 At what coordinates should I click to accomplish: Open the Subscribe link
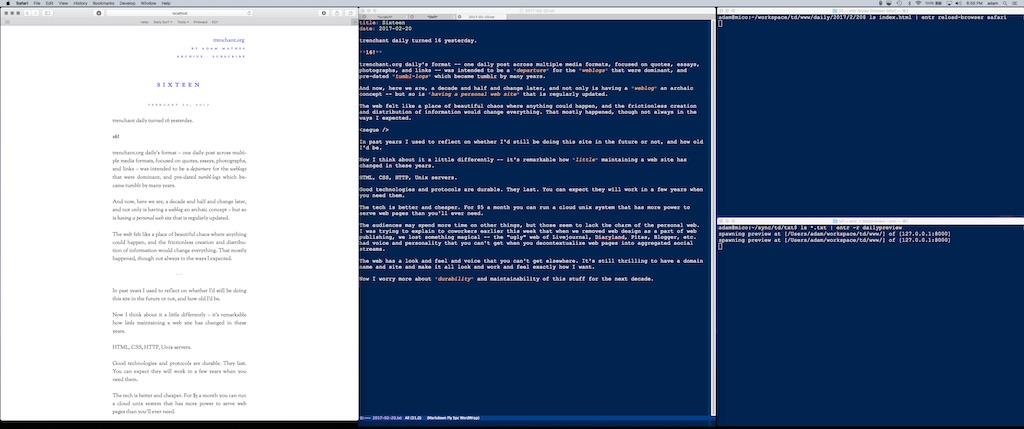click(230, 56)
